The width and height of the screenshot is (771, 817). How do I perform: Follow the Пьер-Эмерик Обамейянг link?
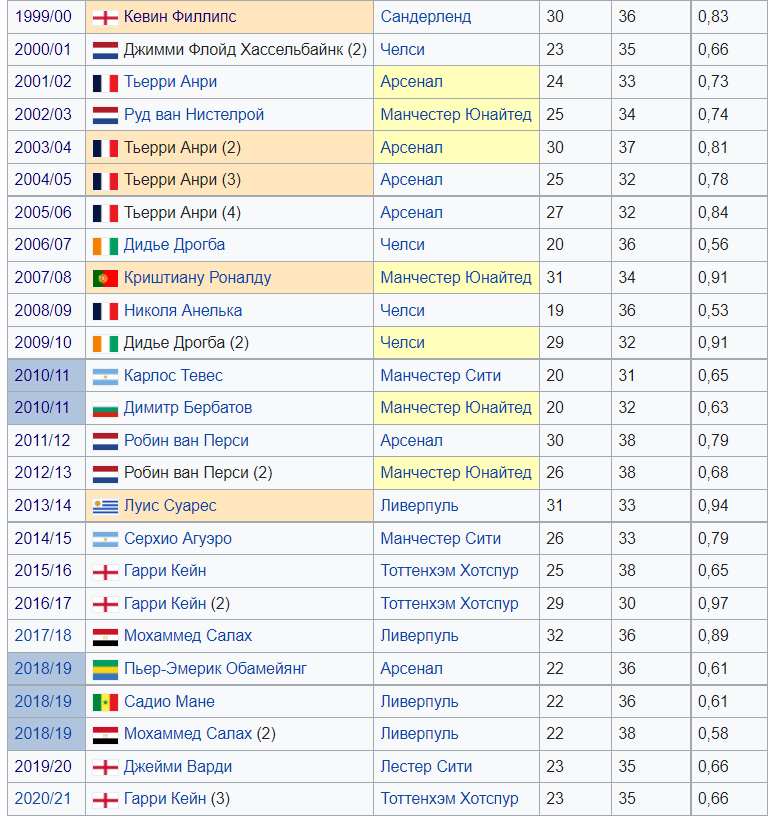point(216,669)
